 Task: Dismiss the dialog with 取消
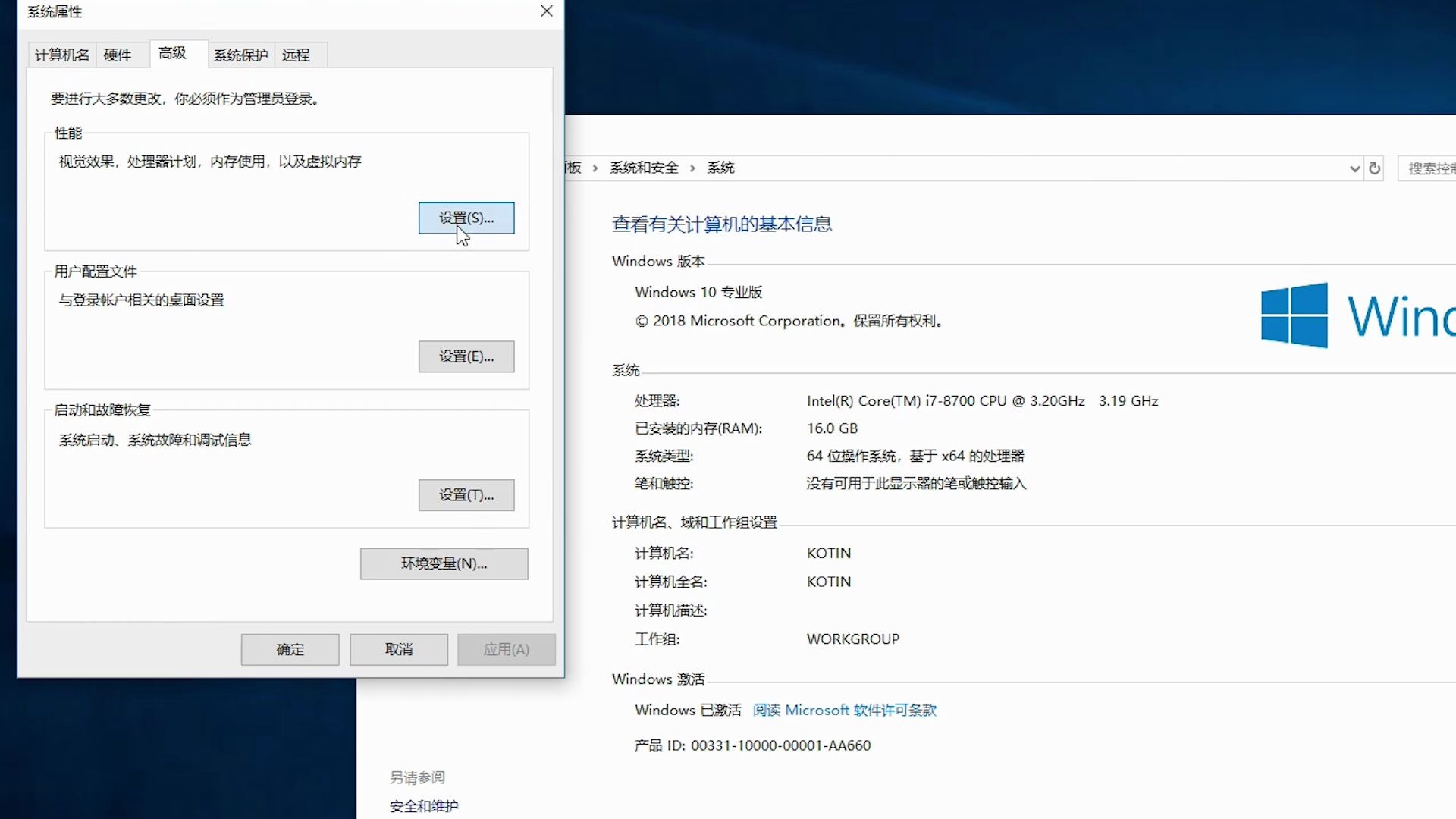(397, 649)
